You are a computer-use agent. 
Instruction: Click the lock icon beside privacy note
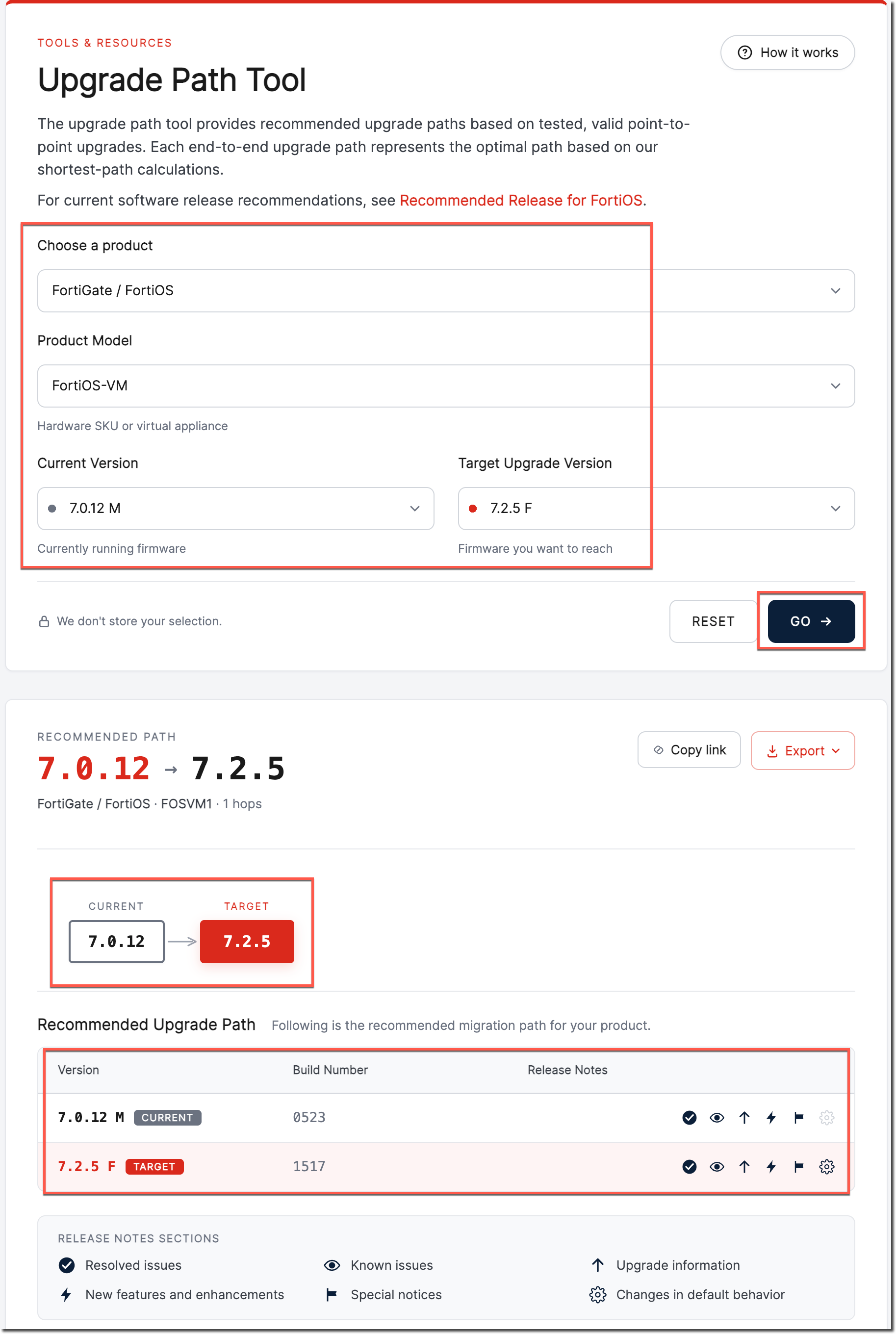click(44, 621)
